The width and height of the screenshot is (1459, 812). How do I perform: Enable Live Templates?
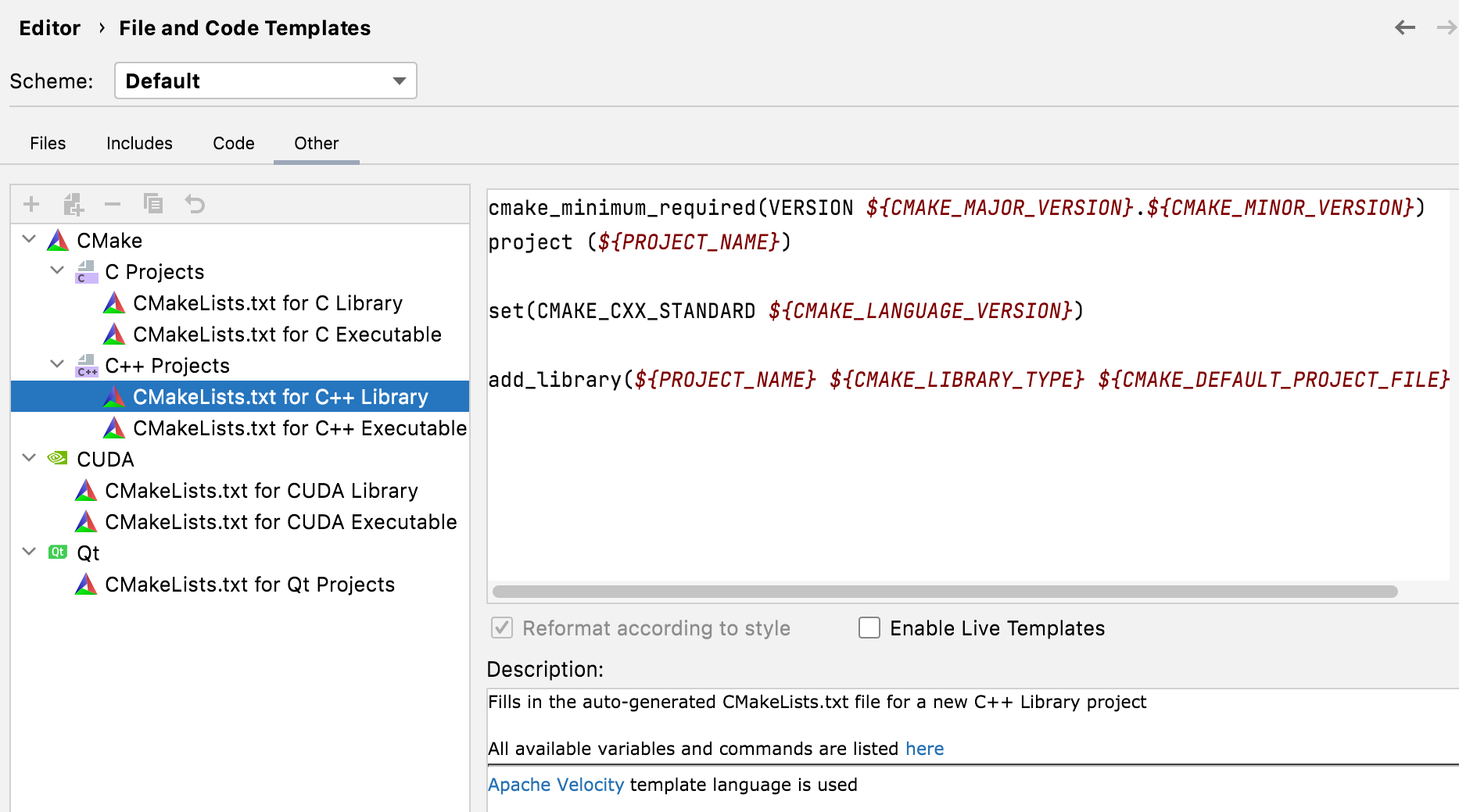(x=869, y=628)
